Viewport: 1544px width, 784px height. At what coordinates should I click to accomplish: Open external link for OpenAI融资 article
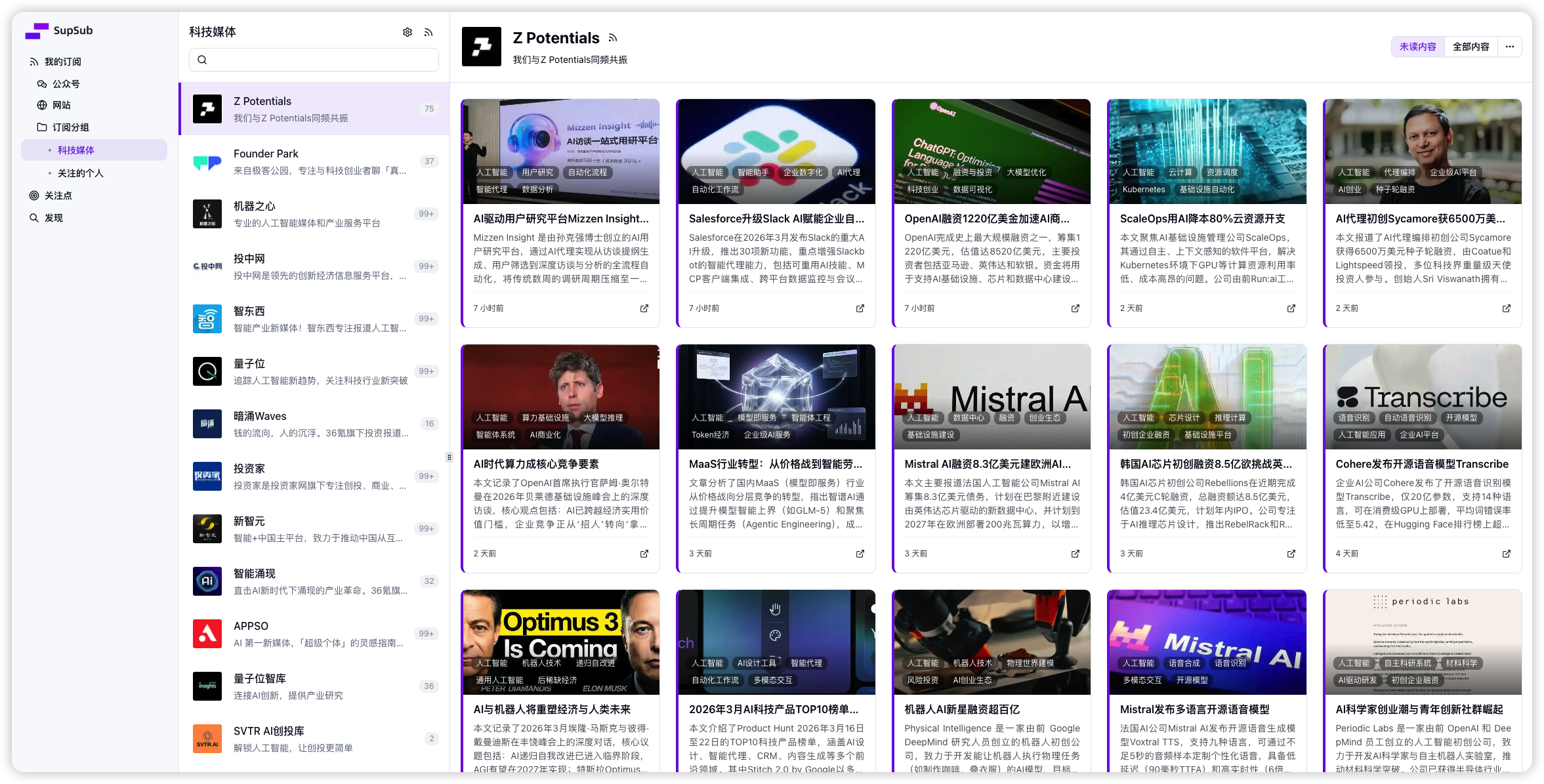(1075, 308)
